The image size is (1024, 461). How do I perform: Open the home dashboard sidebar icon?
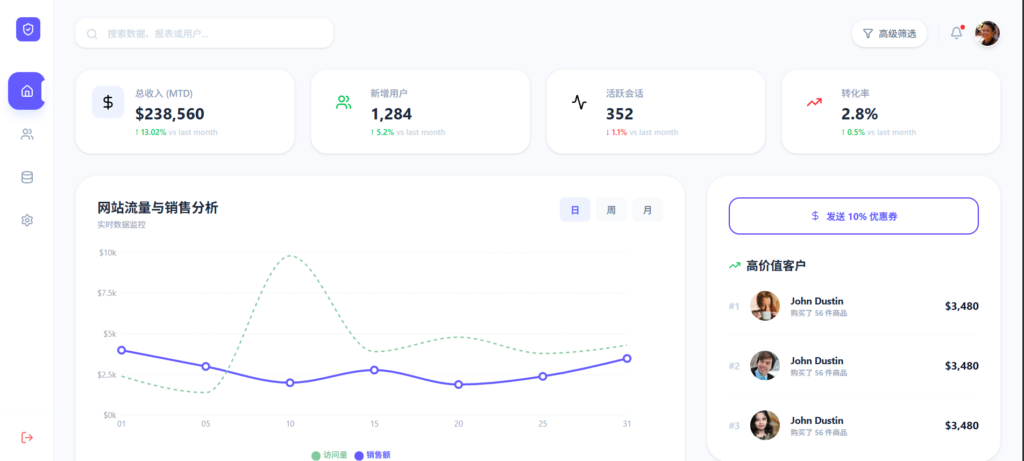pyautogui.click(x=27, y=91)
